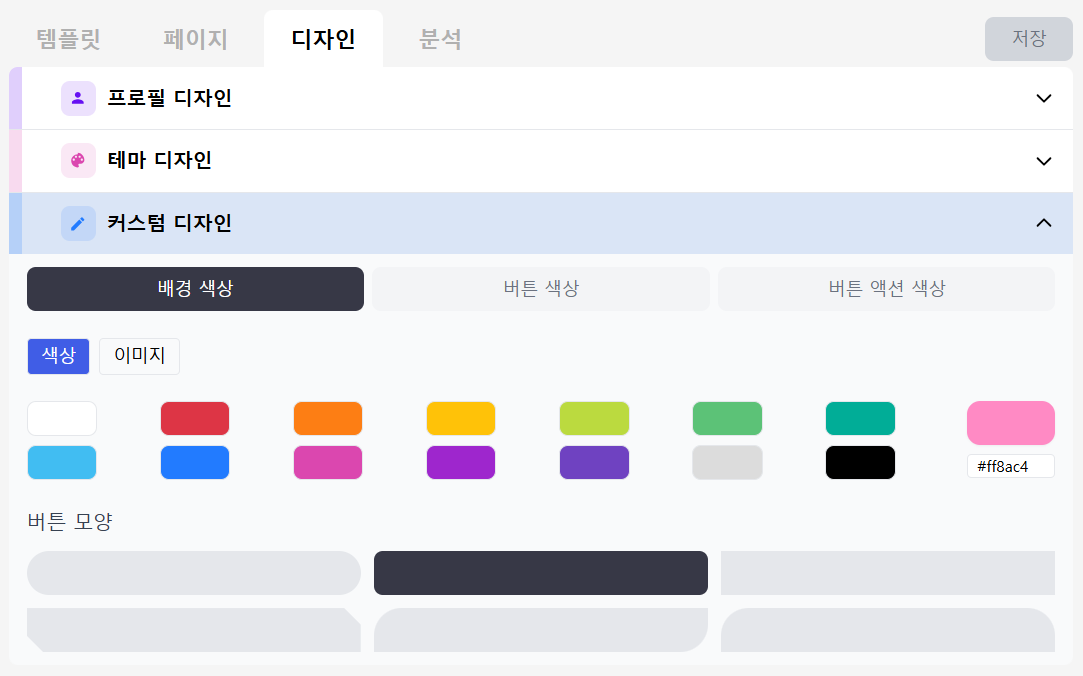Open the 페이지 tab

(x=196, y=39)
